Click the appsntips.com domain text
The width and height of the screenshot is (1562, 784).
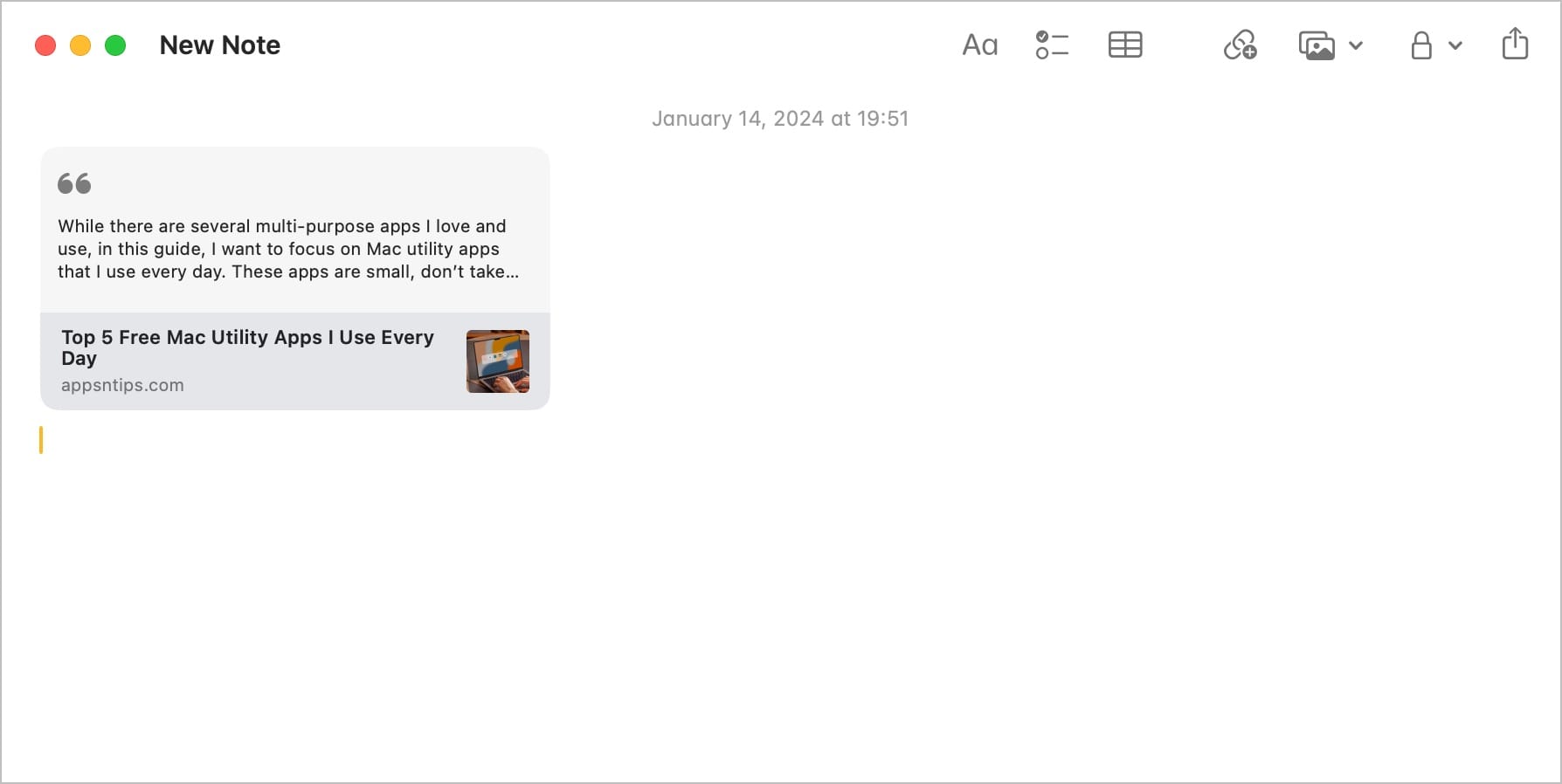click(122, 385)
